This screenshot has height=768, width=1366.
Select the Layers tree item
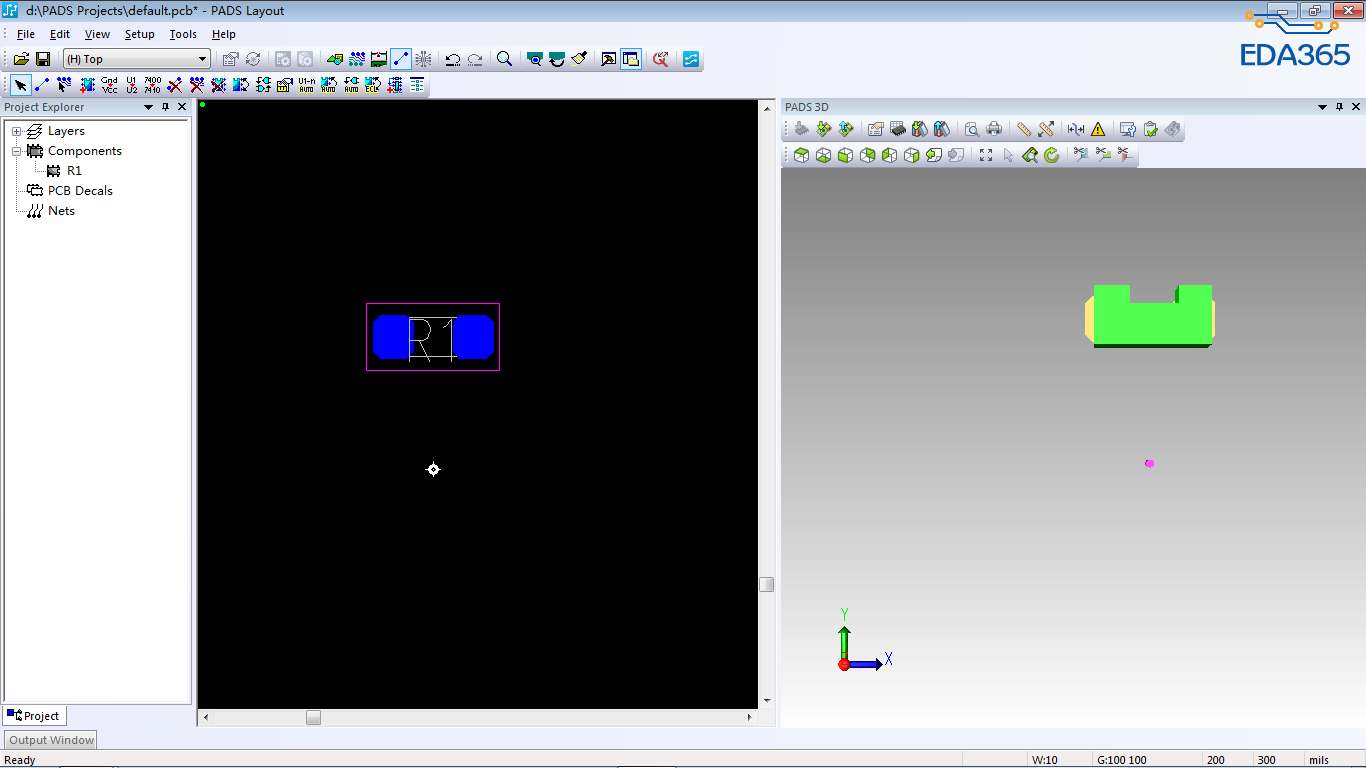(66, 131)
